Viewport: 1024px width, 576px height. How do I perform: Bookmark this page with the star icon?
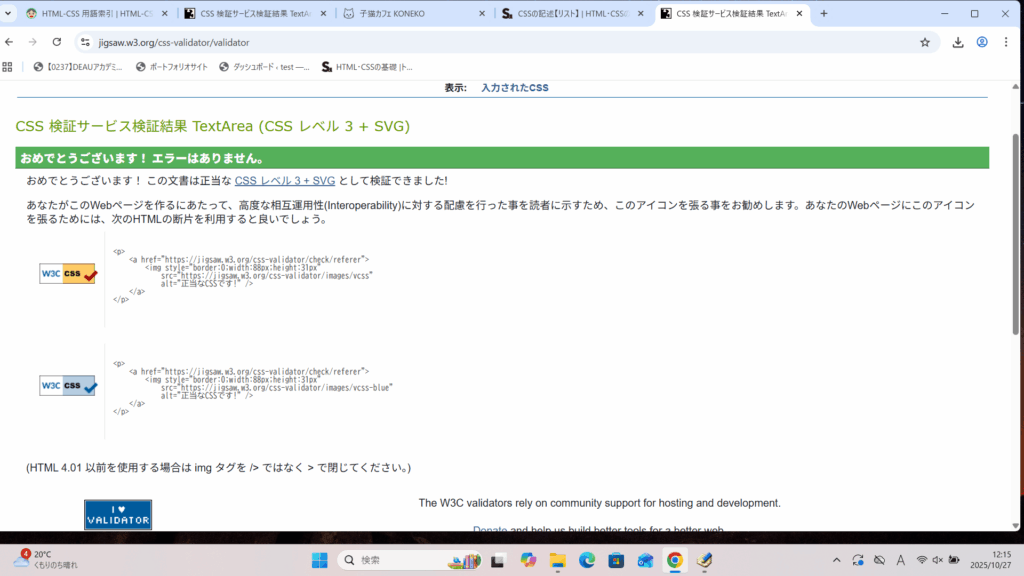click(925, 43)
